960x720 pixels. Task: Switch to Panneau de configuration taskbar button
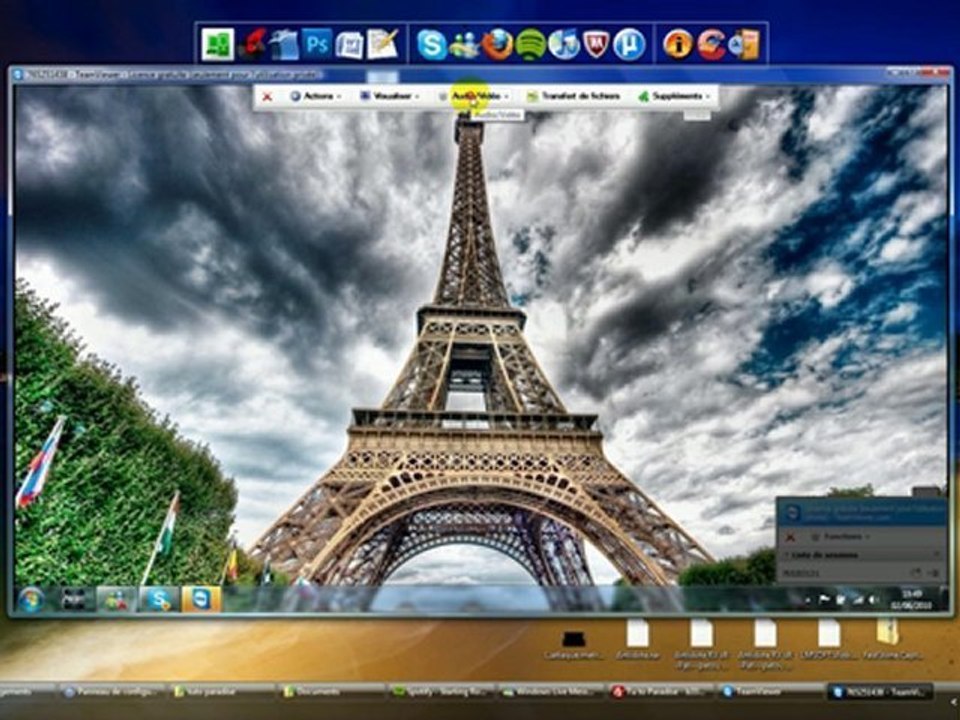tap(113, 692)
